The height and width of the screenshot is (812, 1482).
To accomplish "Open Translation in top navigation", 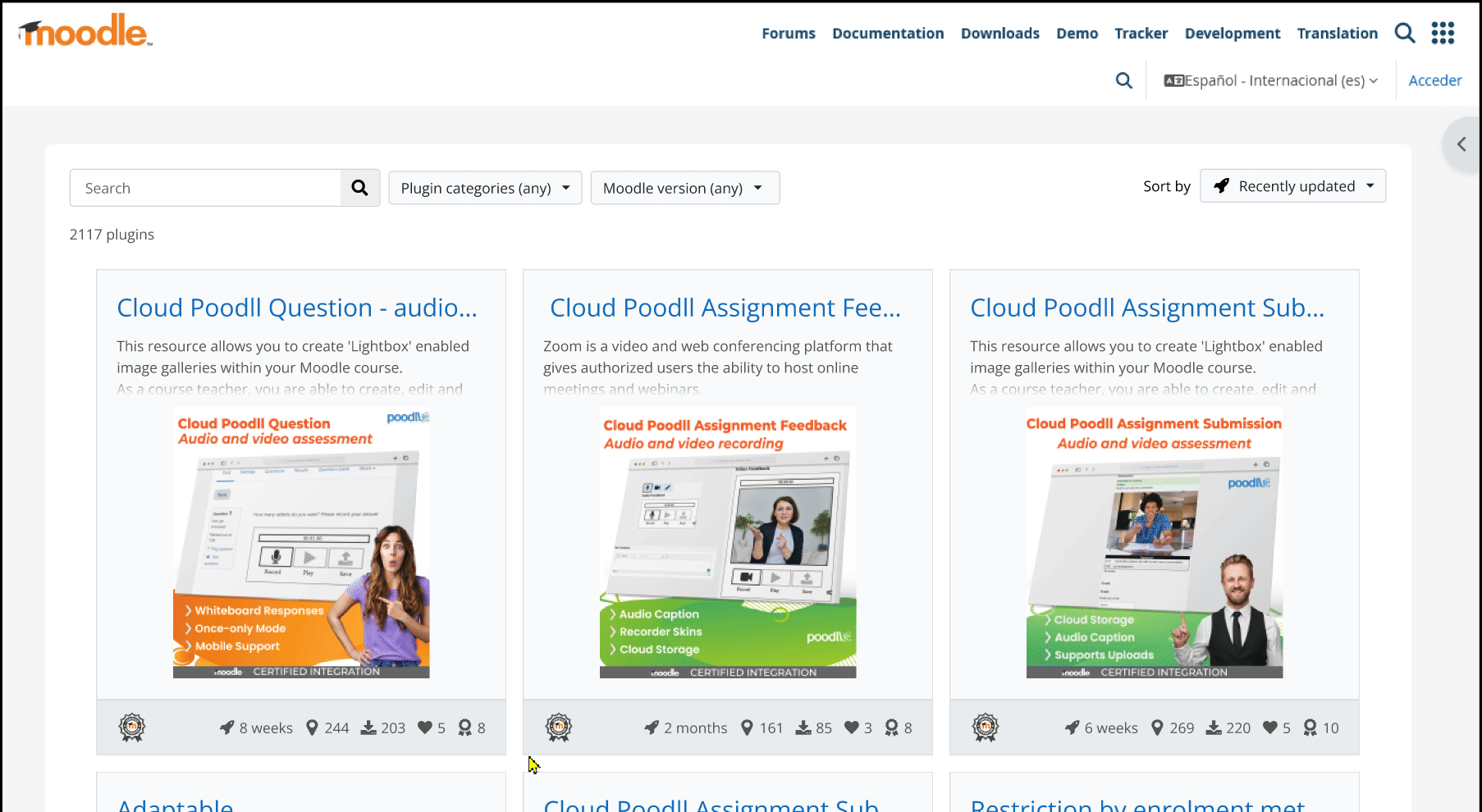I will click(1338, 34).
